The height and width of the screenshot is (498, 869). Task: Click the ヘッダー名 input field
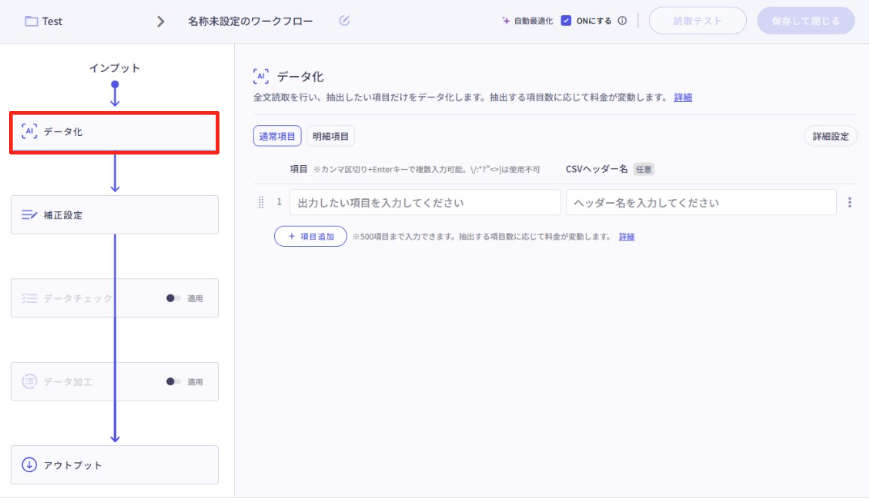pyautogui.click(x=700, y=203)
